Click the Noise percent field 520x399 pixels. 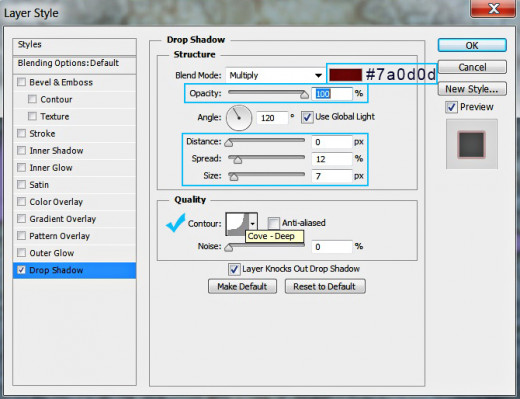pyautogui.click(x=332, y=247)
